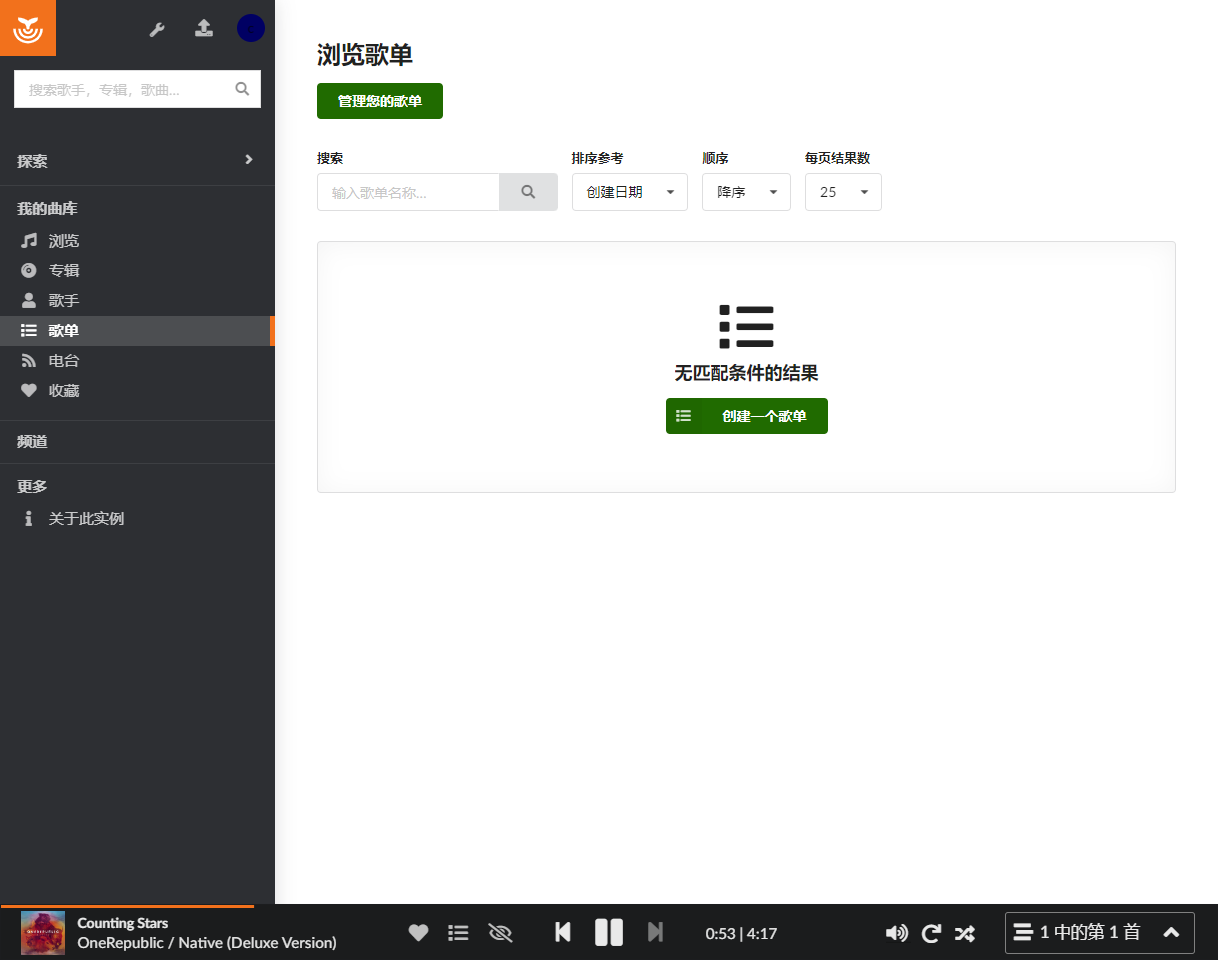1218x960 pixels.
Task: Pause the current song
Action: [609, 932]
